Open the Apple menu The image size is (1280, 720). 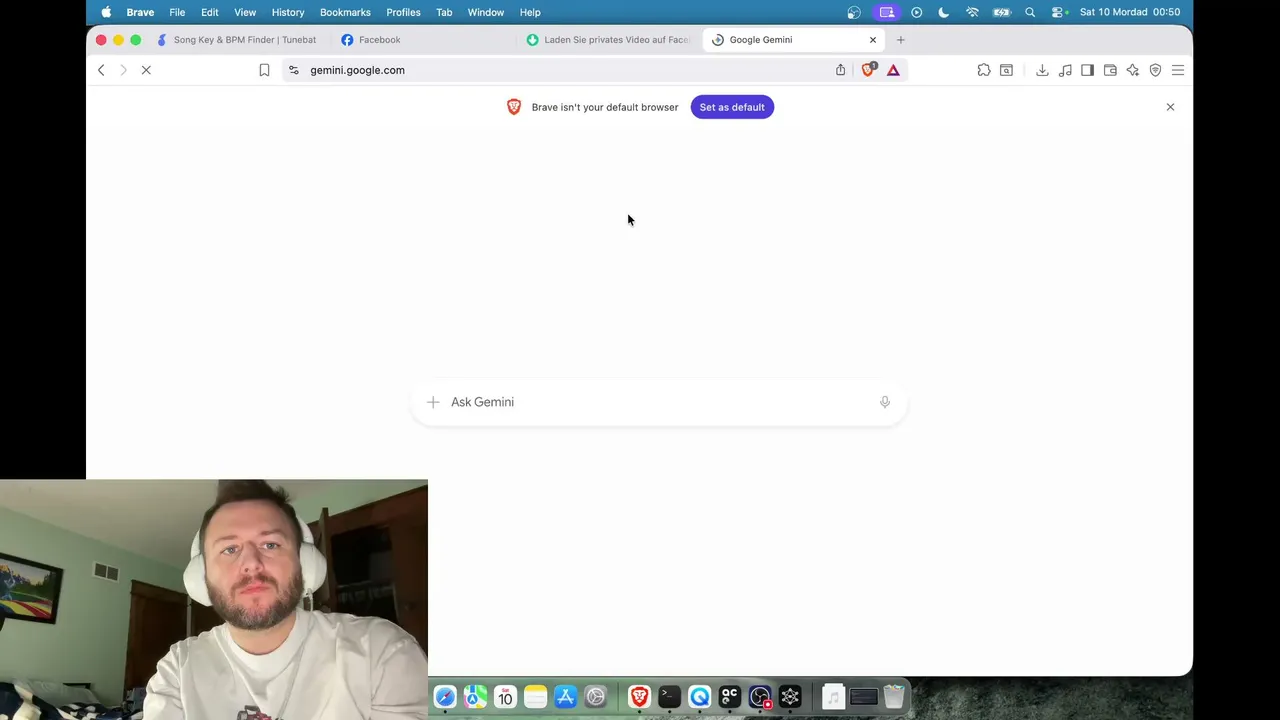(x=106, y=12)
